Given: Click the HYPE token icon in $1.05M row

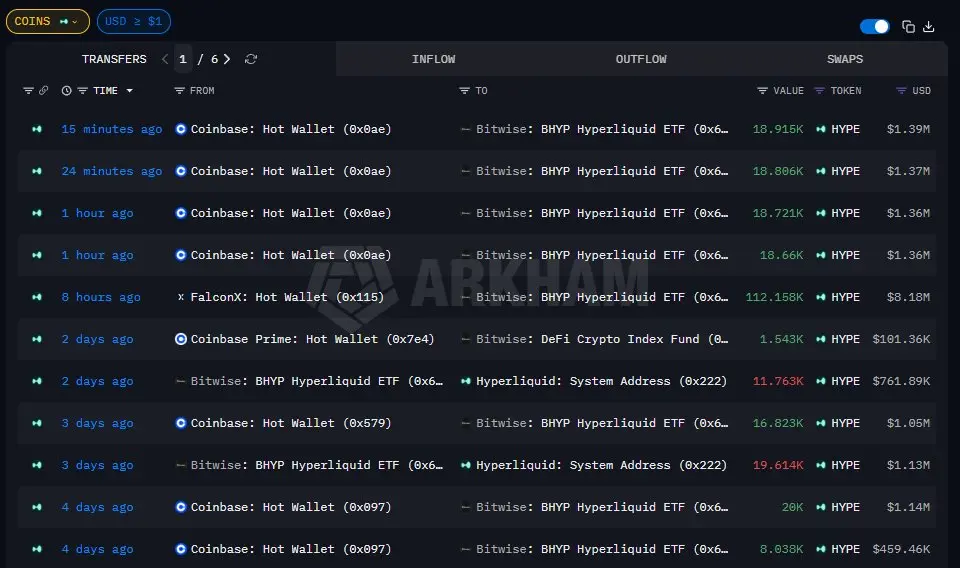Looking at the screenshot, I should click(820, 423).
